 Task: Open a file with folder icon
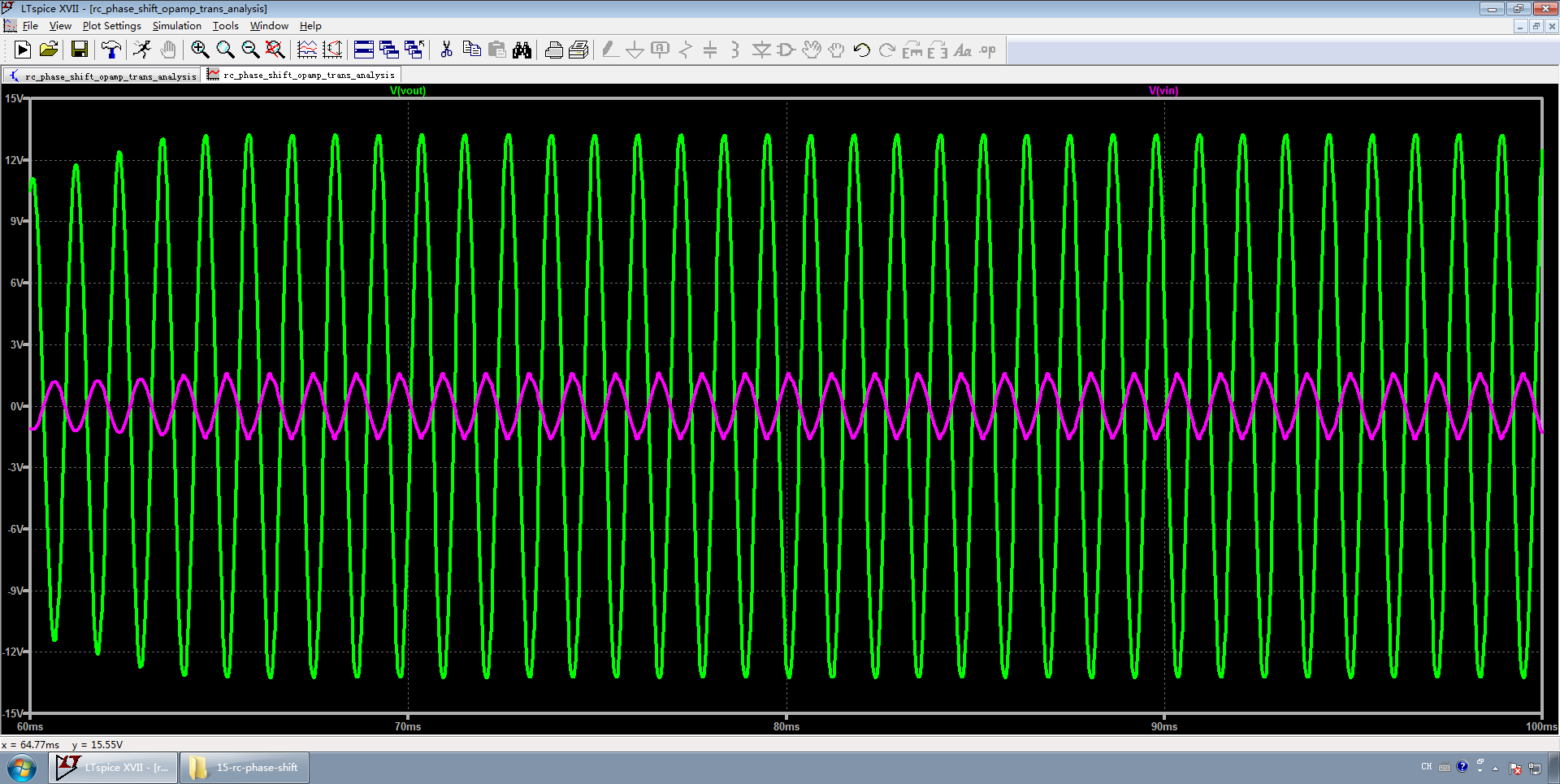coord(49,50)
